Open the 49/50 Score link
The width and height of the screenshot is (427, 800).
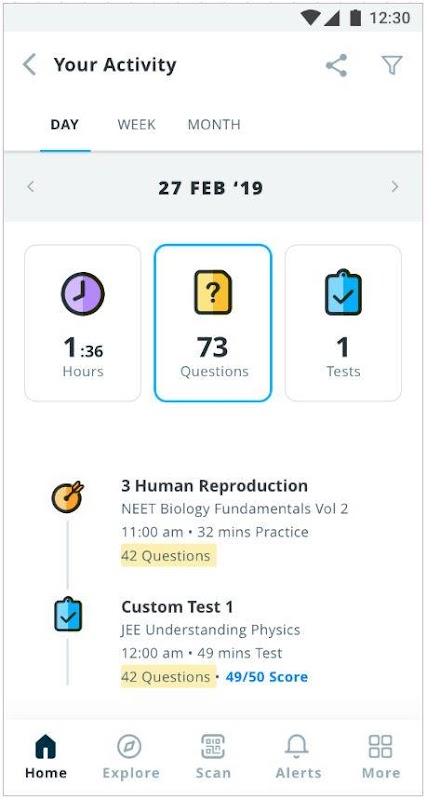coord(267,677)
